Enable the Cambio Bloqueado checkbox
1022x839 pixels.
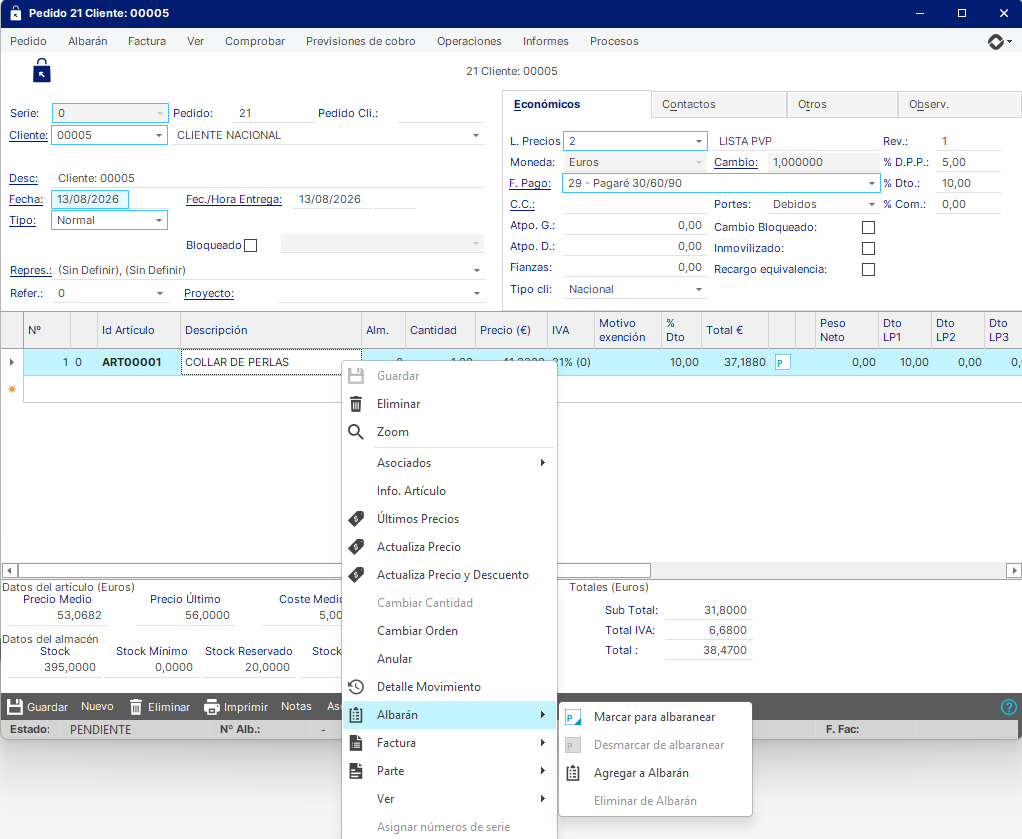pyautogui.click(x=868, y=228)
